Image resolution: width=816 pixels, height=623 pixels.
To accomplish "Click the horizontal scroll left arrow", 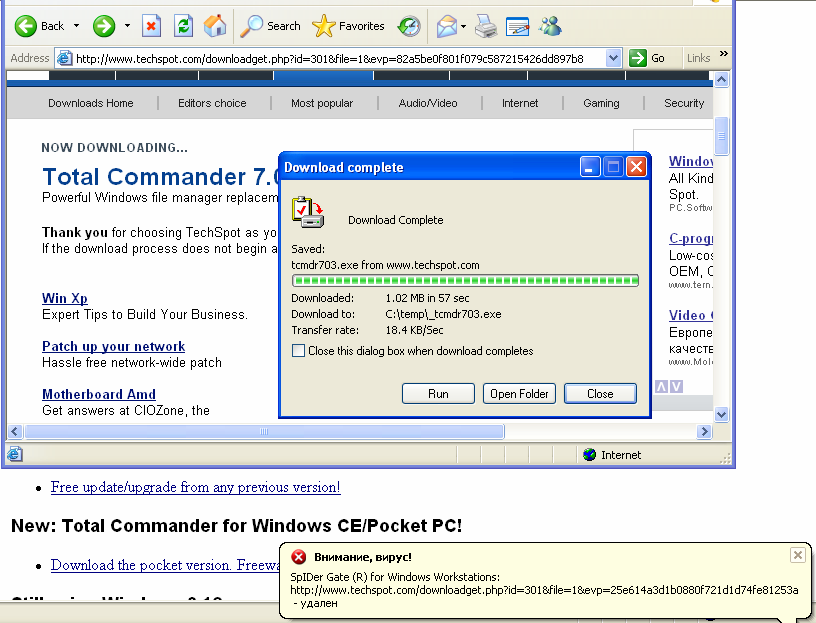I will (15, 431).
